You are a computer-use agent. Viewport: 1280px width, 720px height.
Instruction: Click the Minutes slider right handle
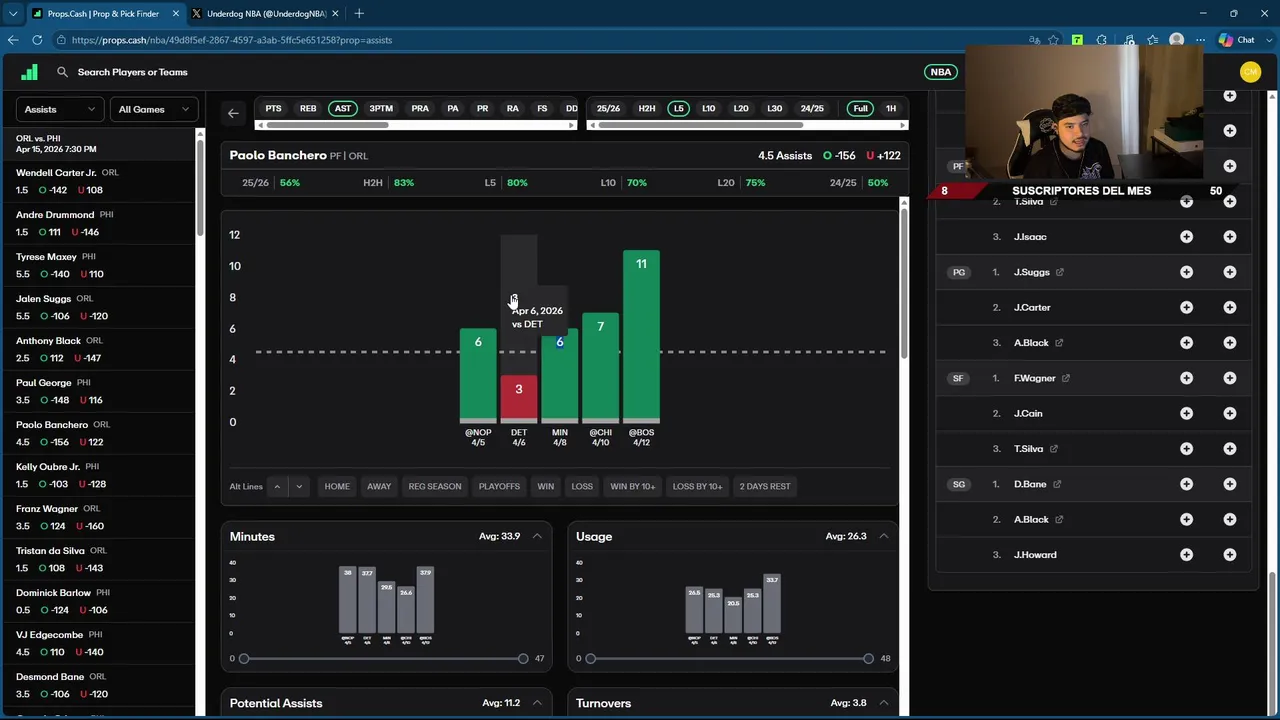point(522,658)
